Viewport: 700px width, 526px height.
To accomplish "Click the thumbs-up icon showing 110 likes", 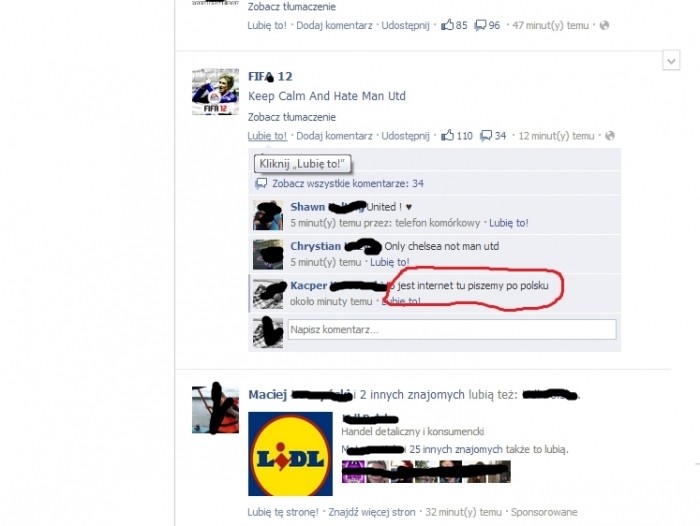I will (x=447, y=135).
